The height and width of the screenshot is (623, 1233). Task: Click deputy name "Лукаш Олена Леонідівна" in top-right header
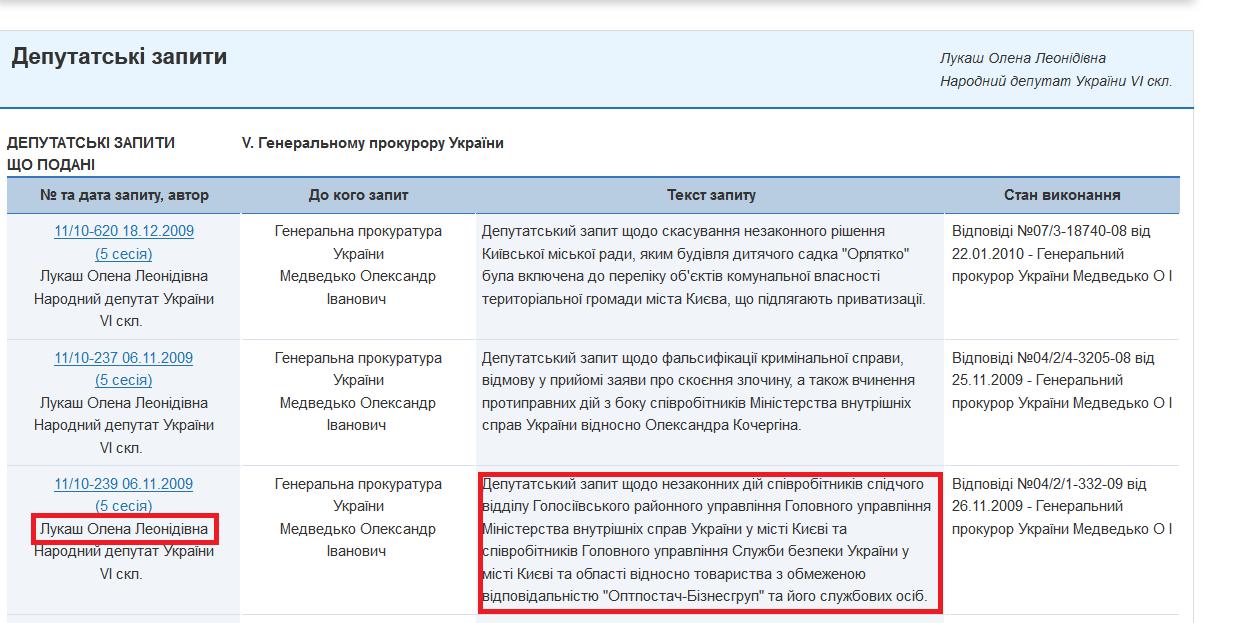1022,58
